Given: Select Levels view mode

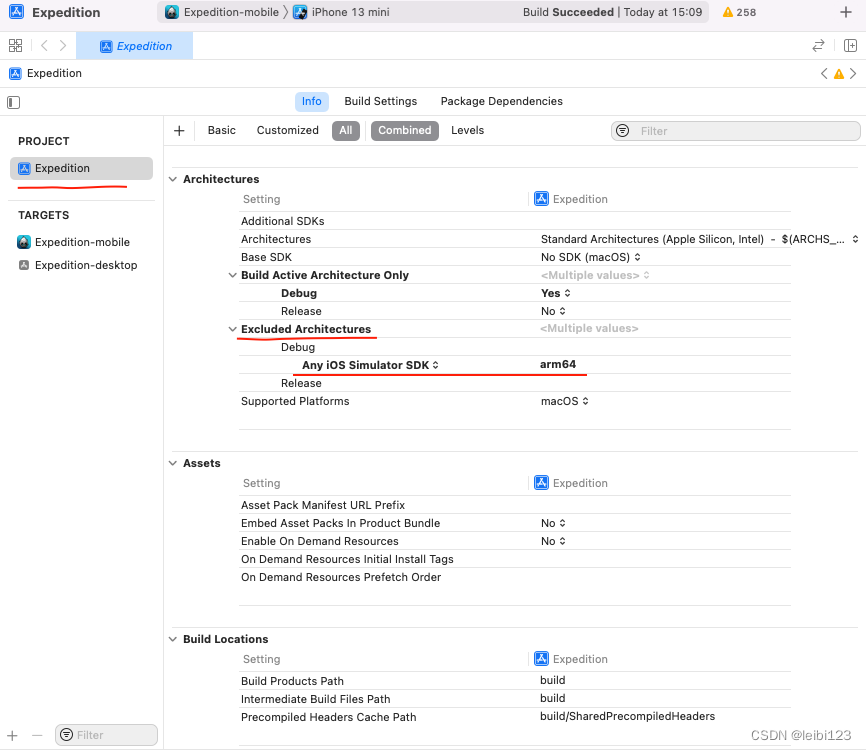Looking at the screenshot, I should 467,130.
